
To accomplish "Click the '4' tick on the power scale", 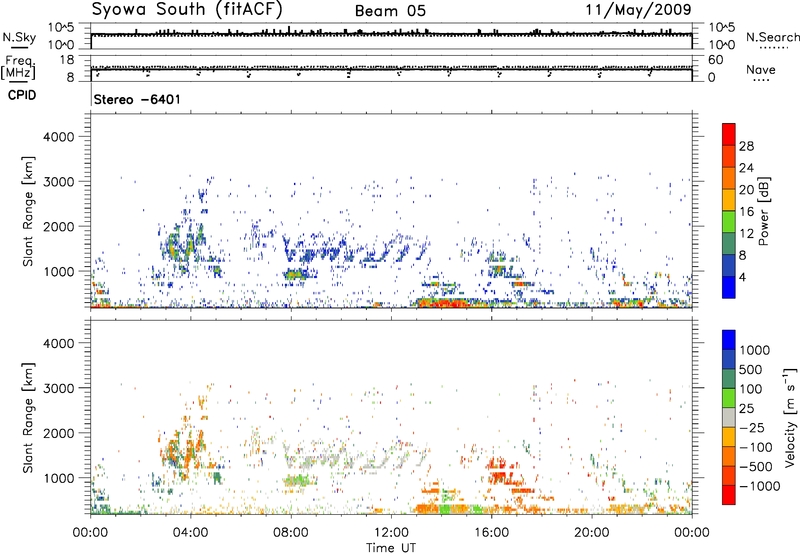I will tap(743, 277).
